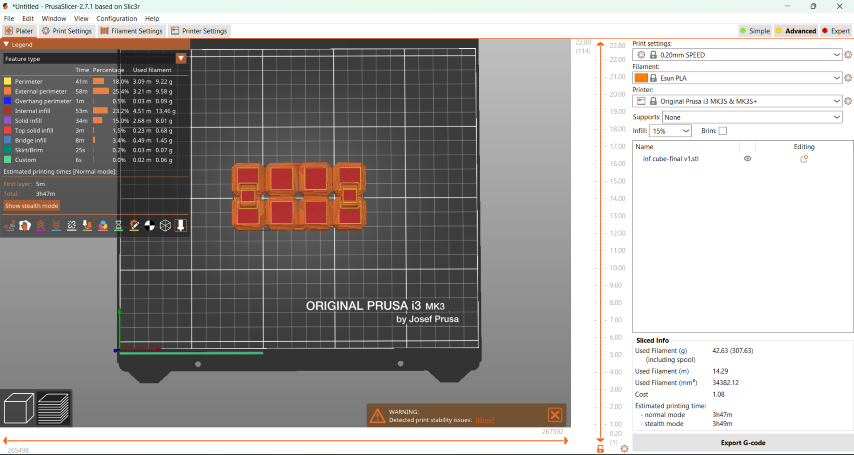Open the File menu
Viewport: 854px width, 455px height.
[9, 19]
